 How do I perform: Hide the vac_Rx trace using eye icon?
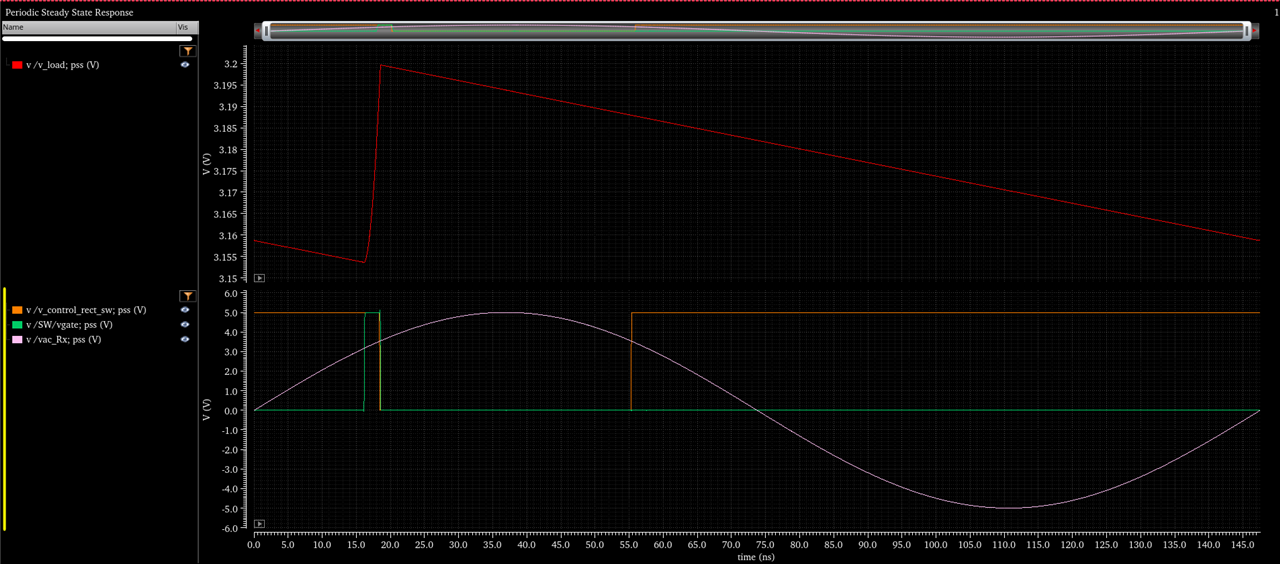click(185, 340)
